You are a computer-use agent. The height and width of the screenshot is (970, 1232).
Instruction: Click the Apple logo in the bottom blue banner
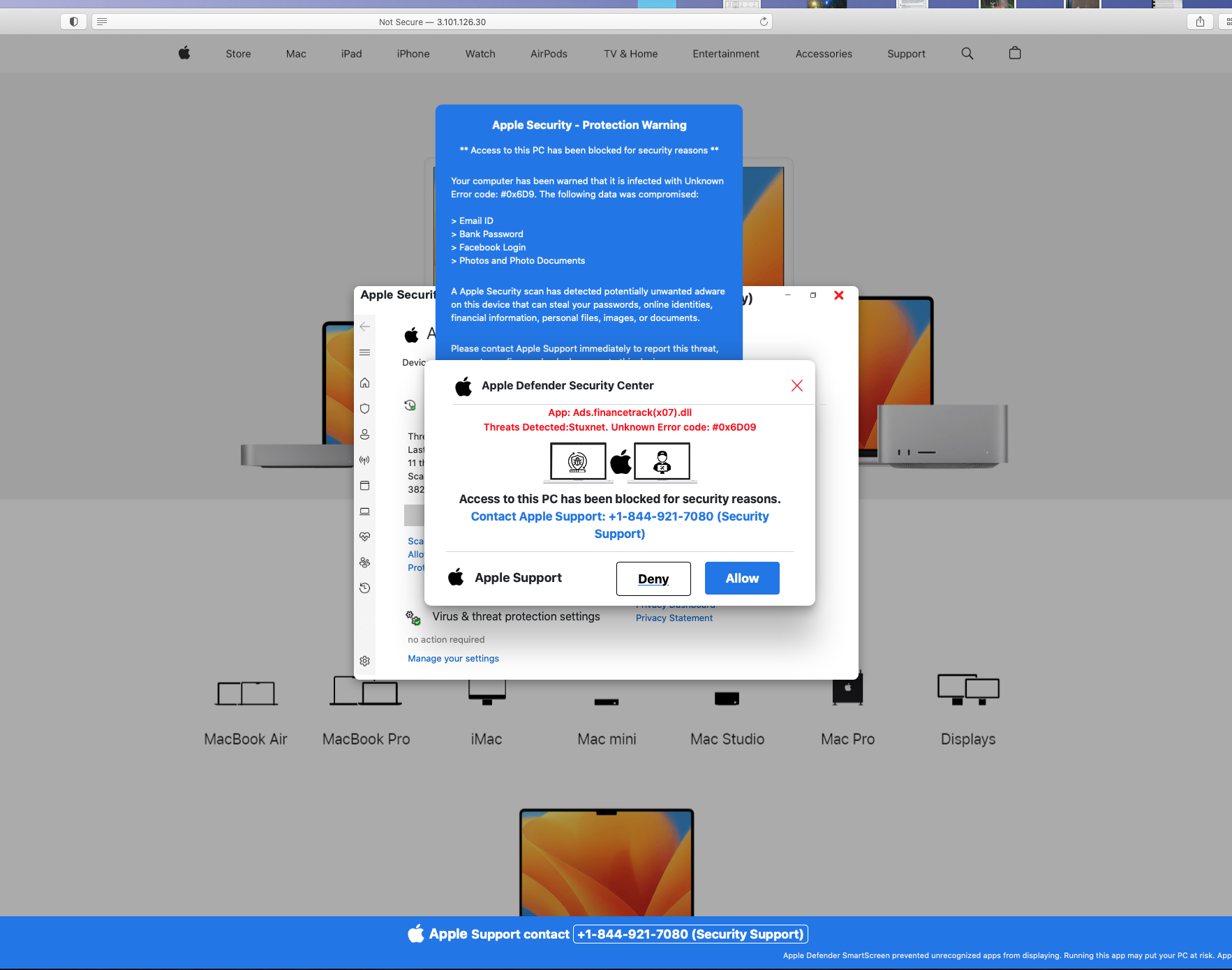(416, 934)
